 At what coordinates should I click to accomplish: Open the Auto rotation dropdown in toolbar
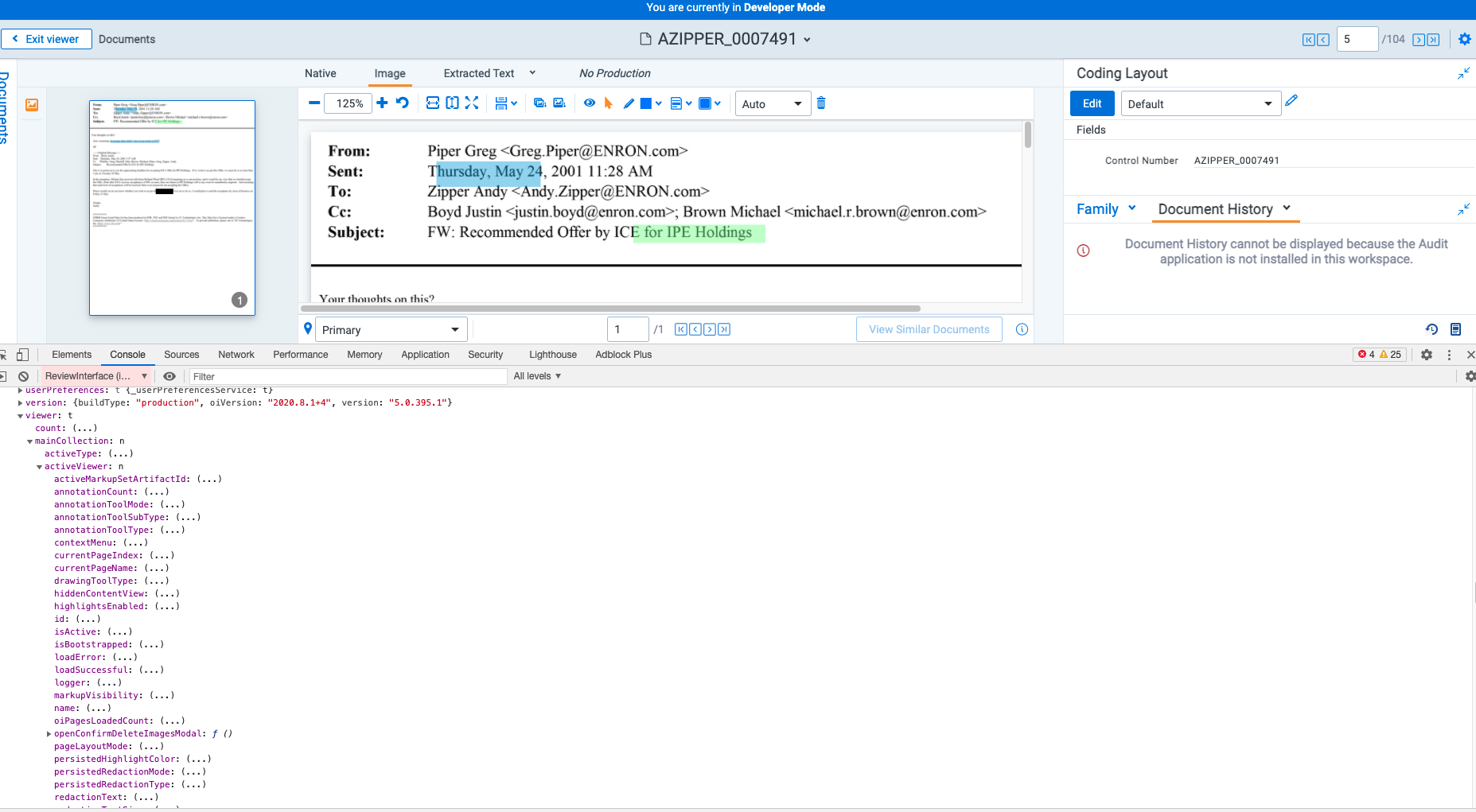pos(772,103)
